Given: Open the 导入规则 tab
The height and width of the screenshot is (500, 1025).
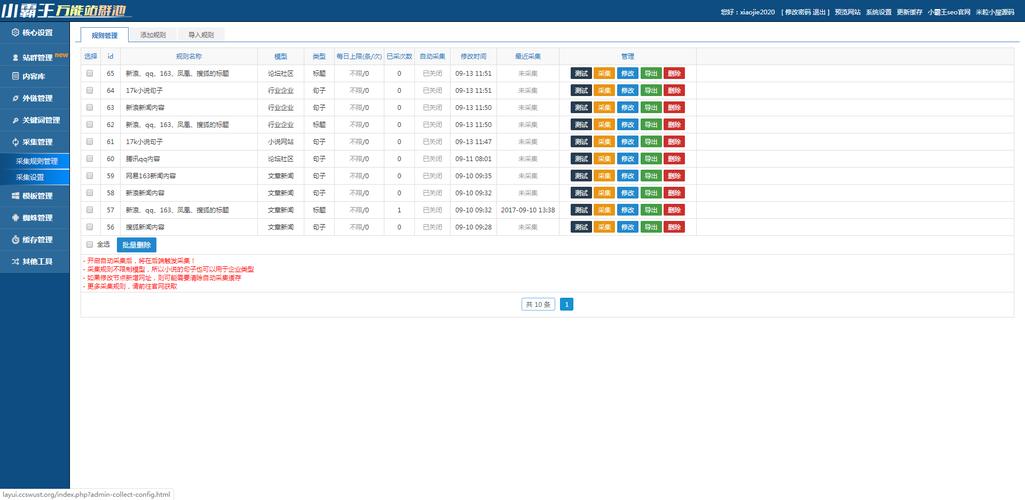Looking at the screenshot, I should pos(201,35).
